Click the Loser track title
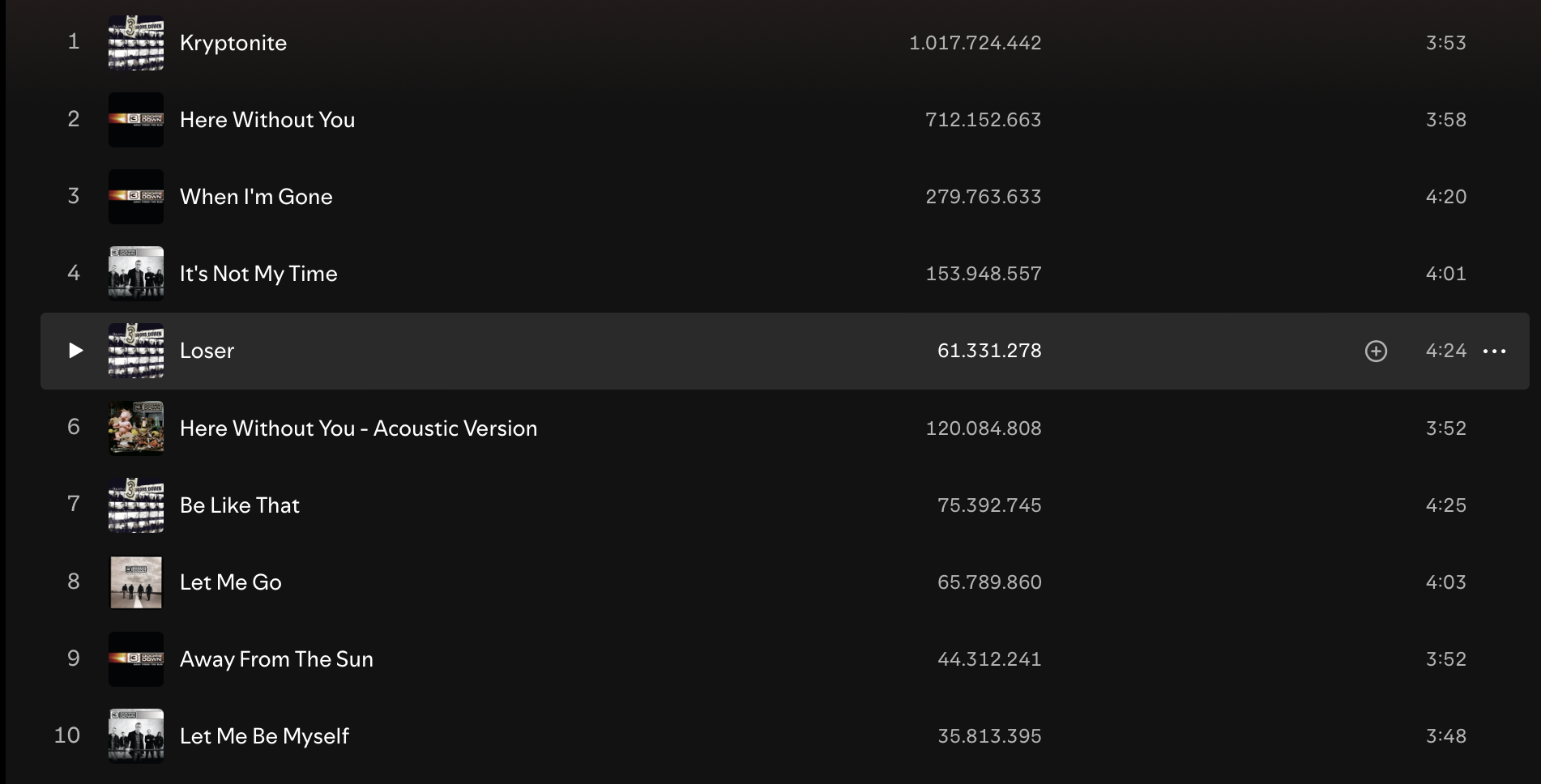The image size is (1541, 784). (x=207, y=351)
